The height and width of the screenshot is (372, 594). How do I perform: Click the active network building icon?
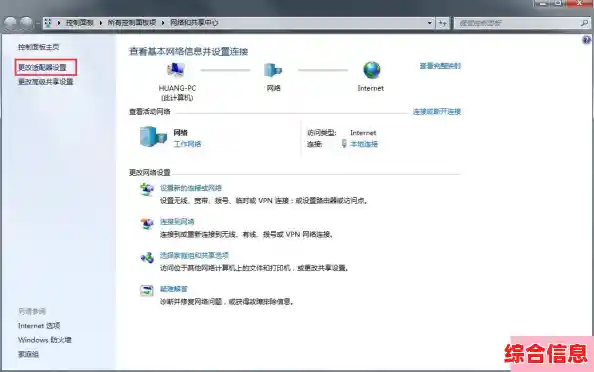153,137
